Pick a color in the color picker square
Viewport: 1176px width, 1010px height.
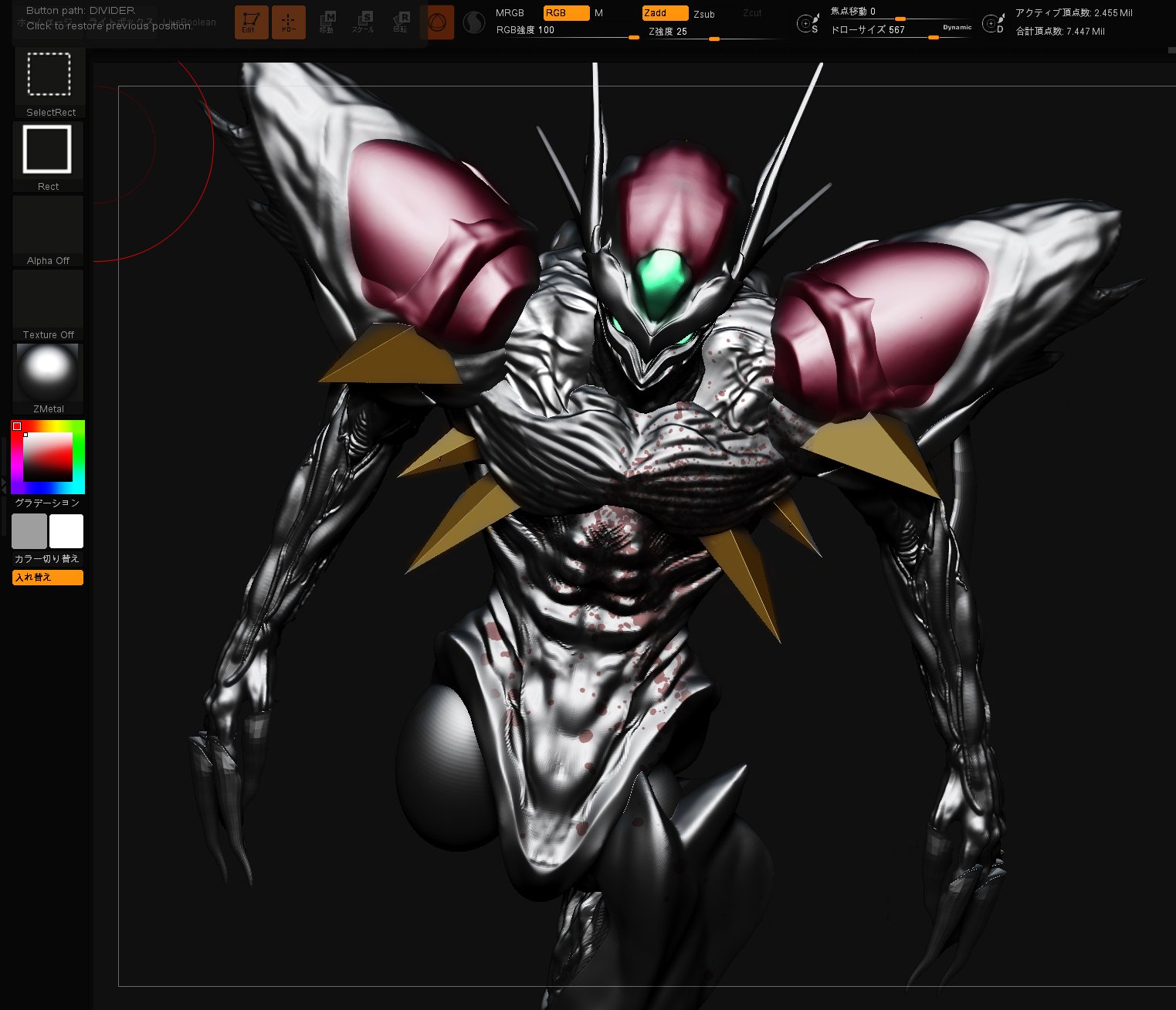48,456
